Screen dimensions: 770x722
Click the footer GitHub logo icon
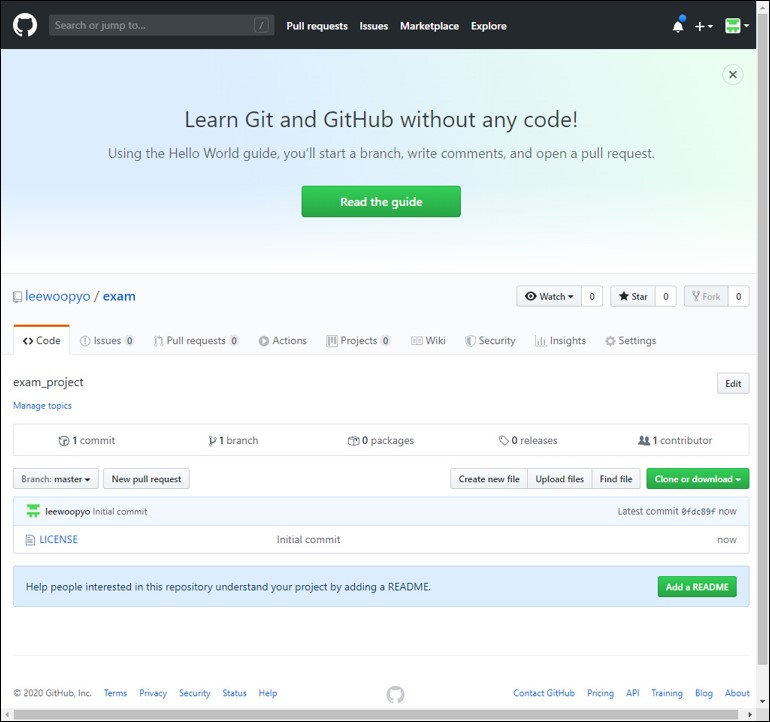click(x=395, y=694)
